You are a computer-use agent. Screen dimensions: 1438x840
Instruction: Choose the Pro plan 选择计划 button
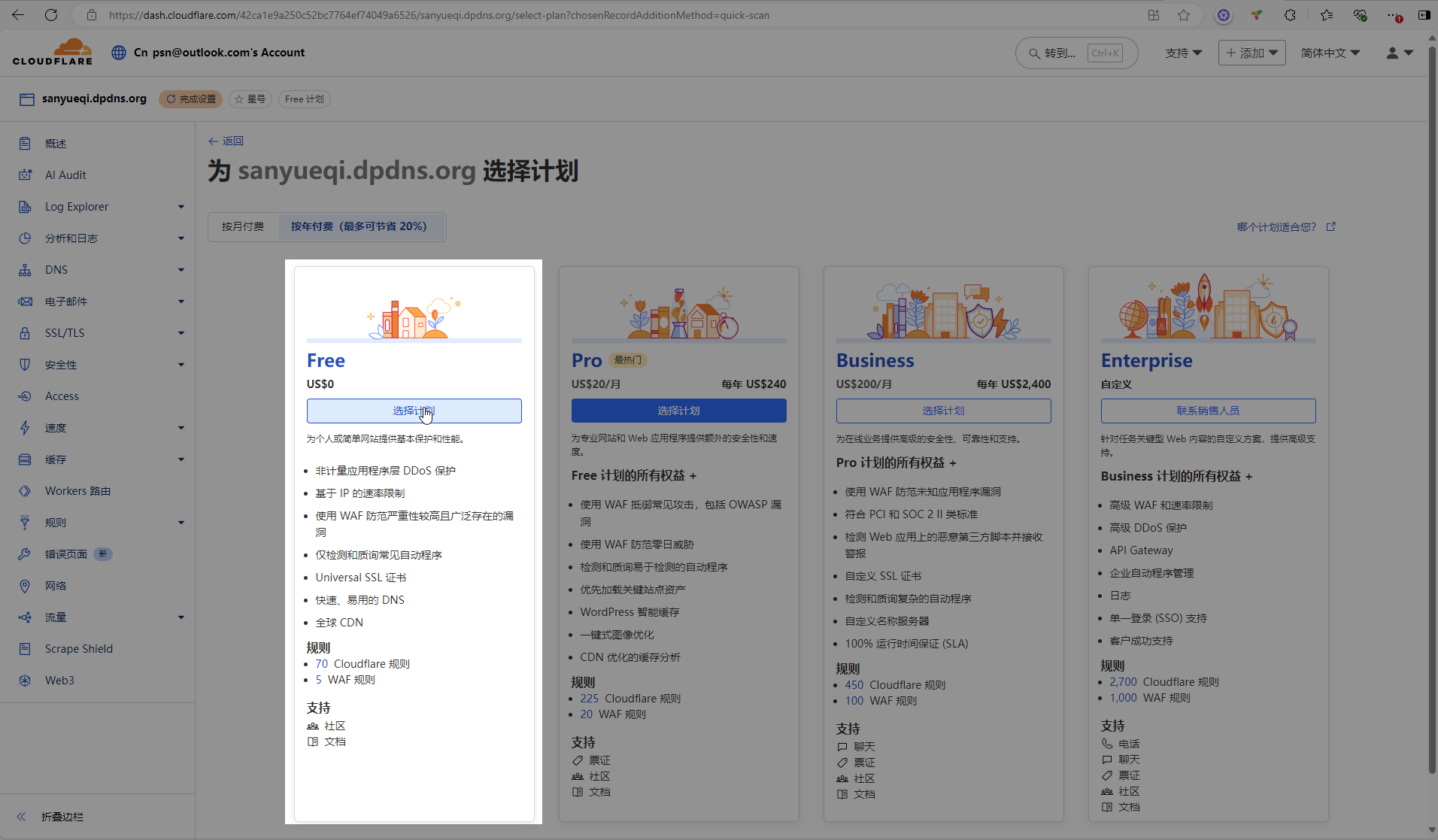pos(678,411)
